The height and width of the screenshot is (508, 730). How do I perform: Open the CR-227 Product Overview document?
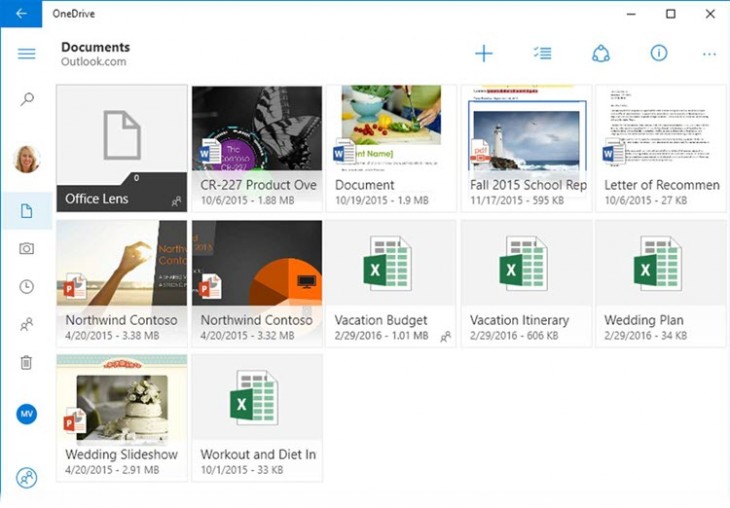coord(257,148)
